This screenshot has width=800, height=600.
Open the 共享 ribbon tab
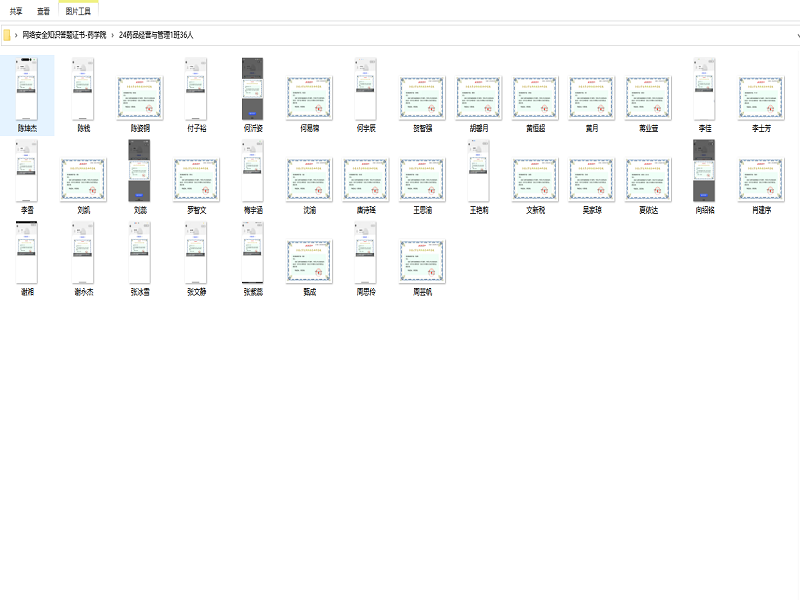pos(16,11)
